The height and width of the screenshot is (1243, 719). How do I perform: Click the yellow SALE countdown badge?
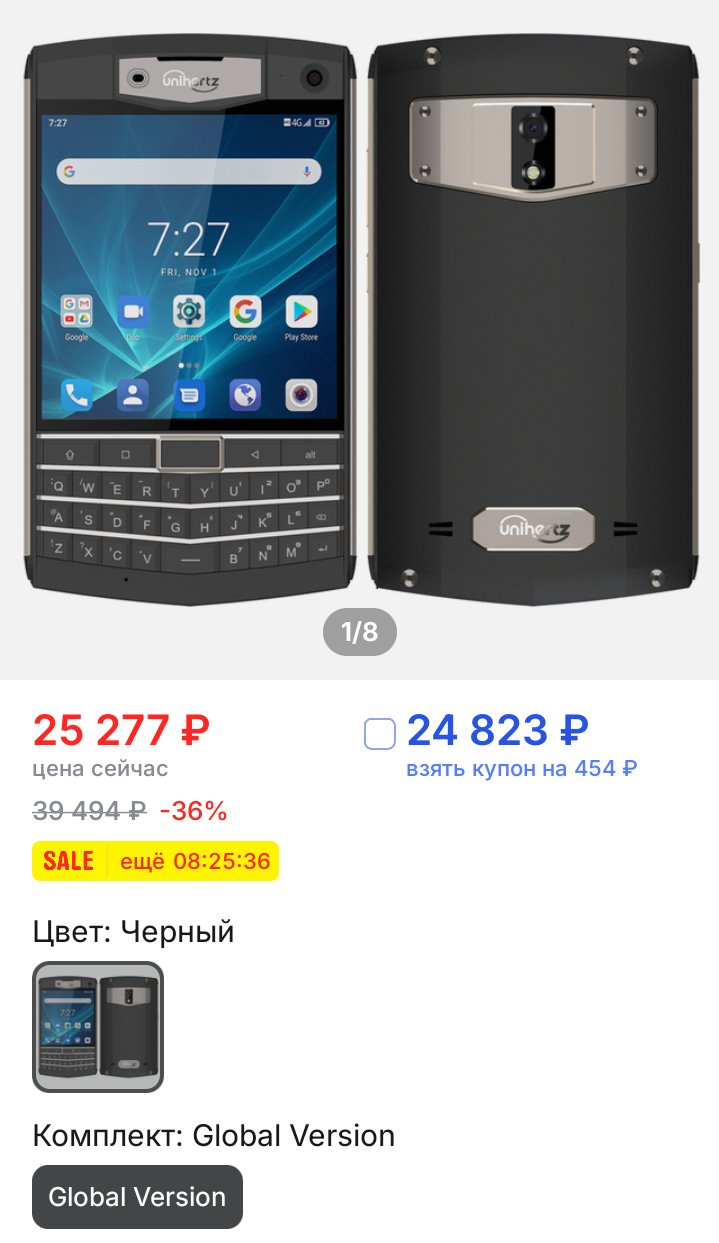pyautogui.click(x=155, y=861)
